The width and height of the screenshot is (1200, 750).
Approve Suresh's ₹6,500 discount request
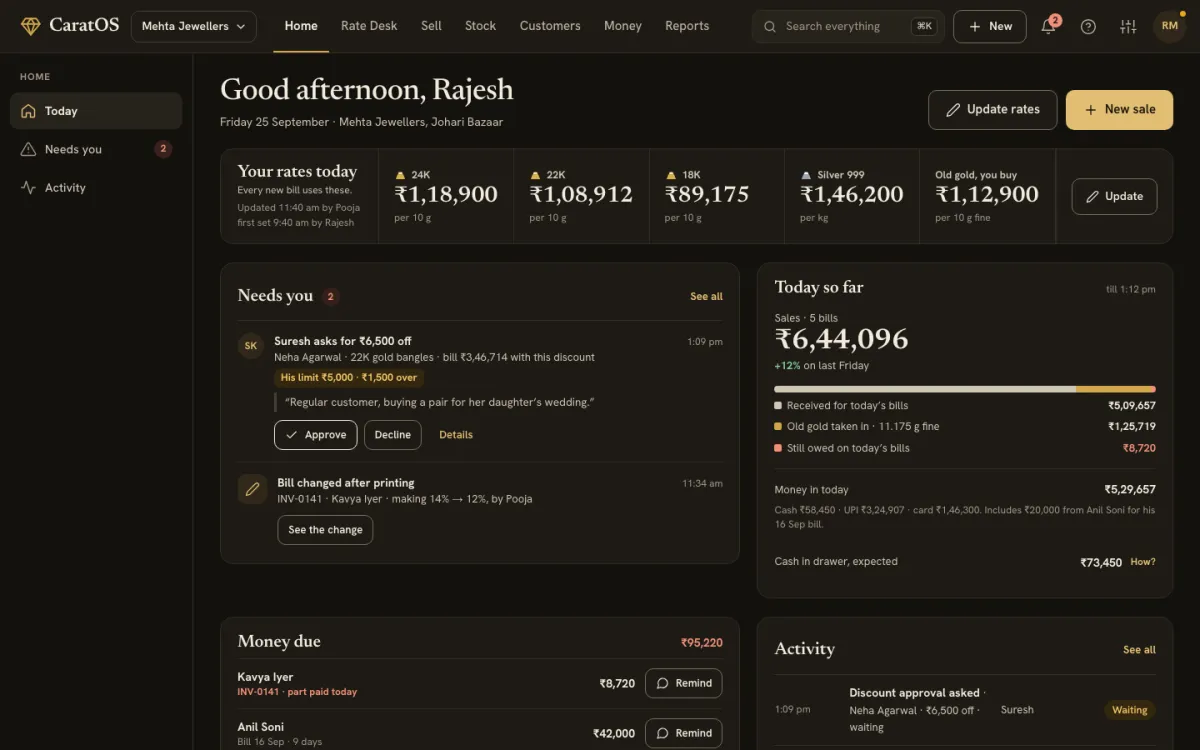click(315, 435)
